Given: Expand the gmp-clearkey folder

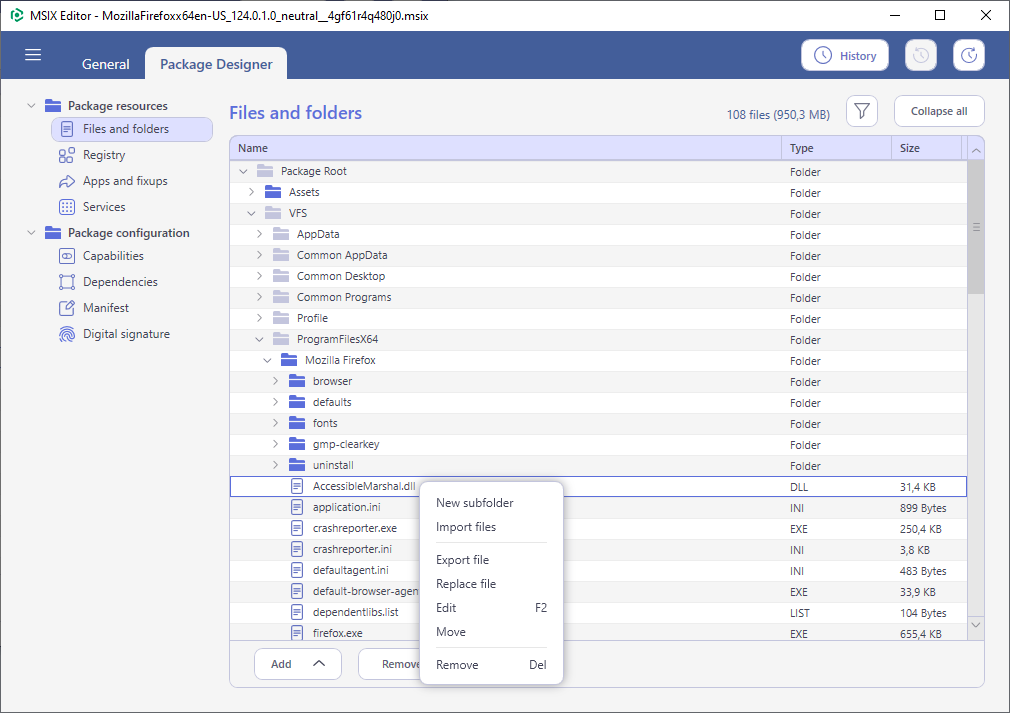Looking at the screenshot, I should tap(275, 444).
